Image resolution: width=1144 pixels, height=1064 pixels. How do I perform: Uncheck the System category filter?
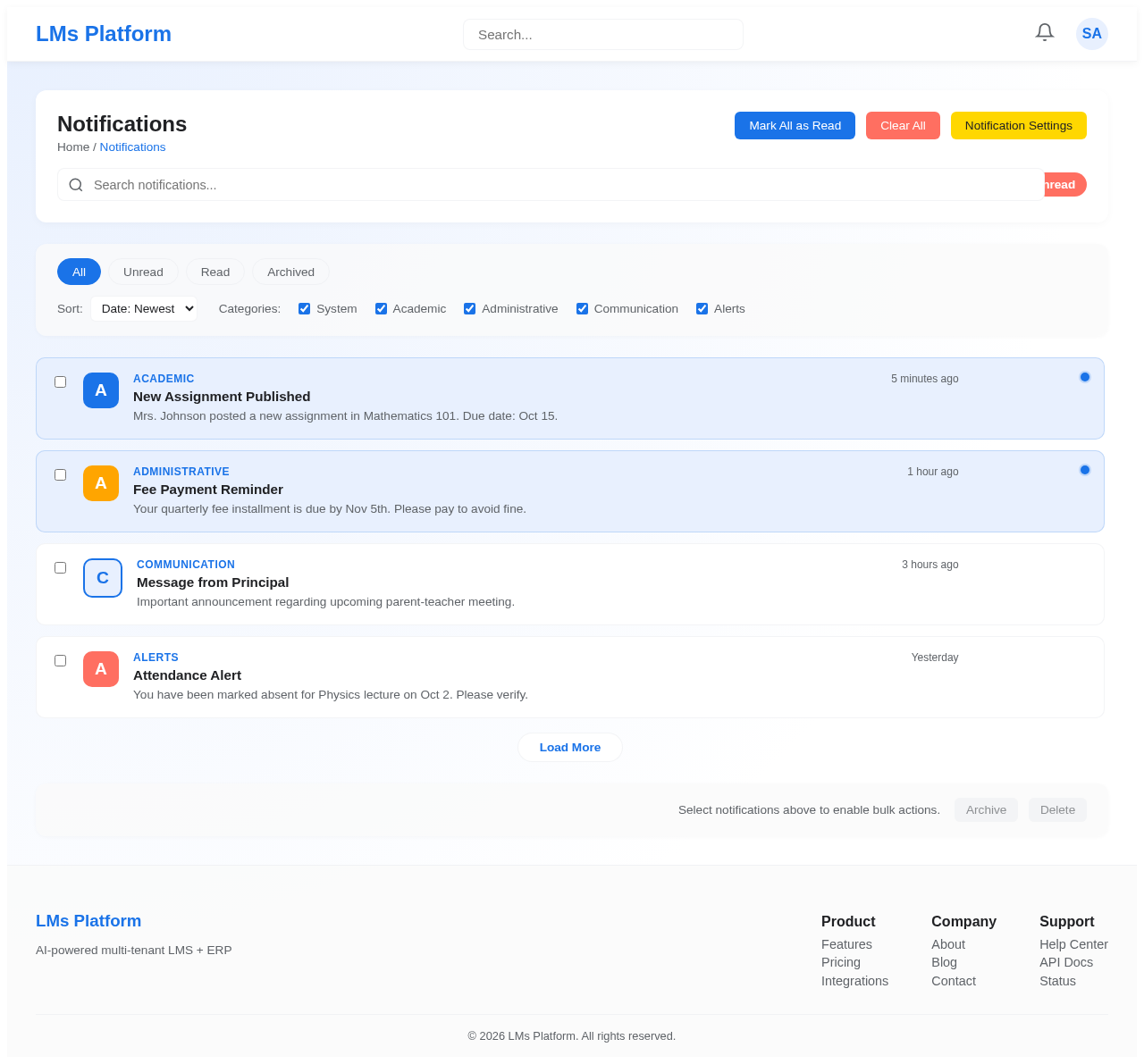click(x=305, y=309)
